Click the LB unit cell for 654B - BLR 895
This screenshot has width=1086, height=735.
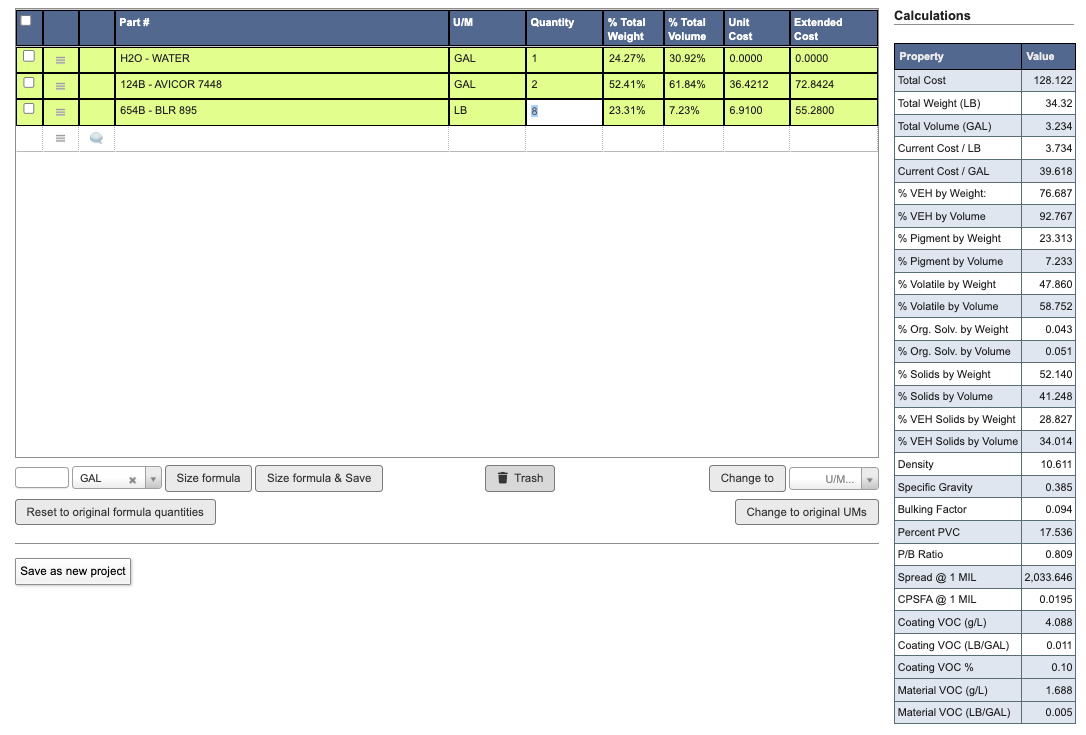487,112
